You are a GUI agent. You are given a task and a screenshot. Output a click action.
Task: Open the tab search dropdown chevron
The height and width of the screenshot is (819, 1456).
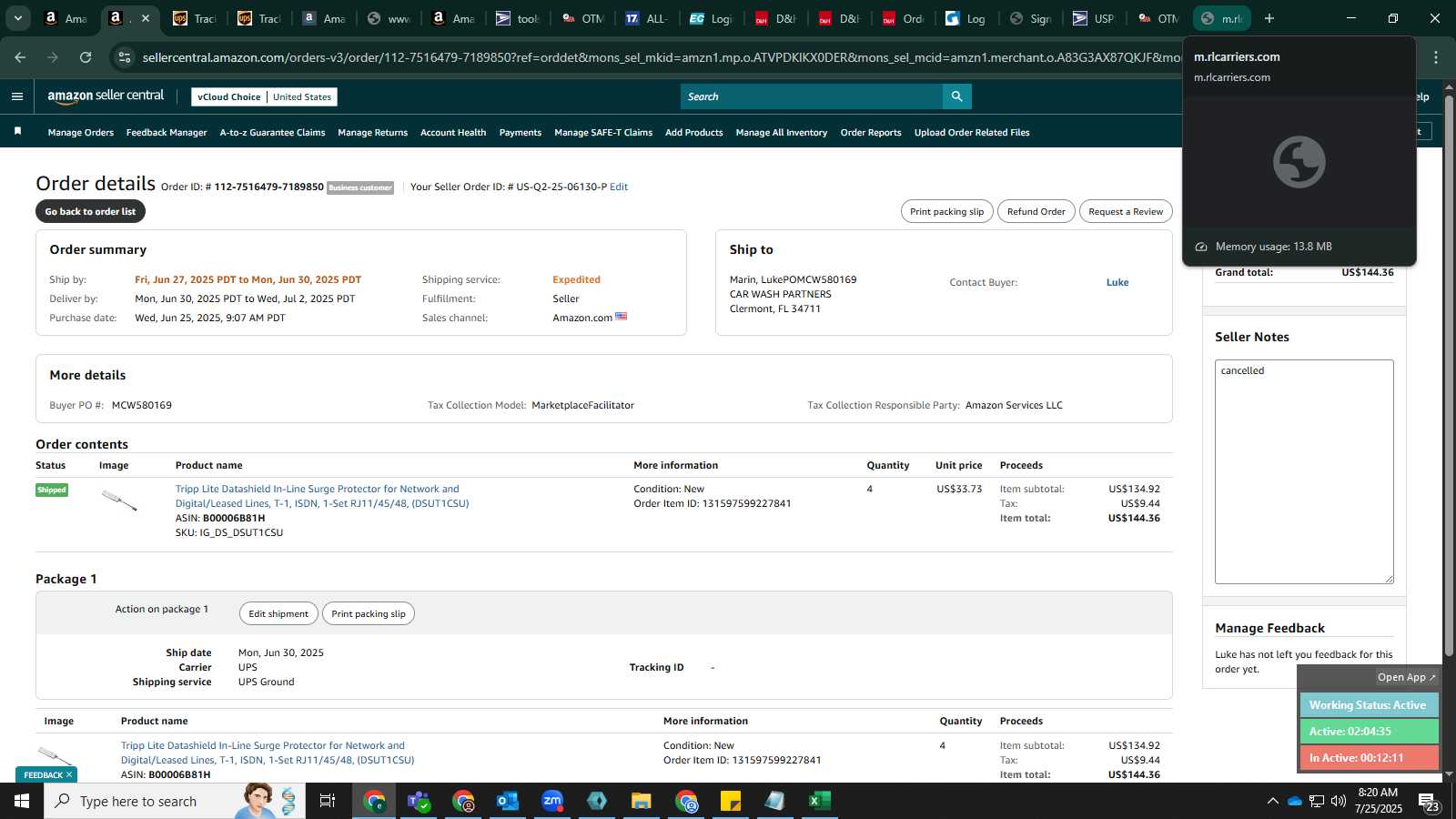pyautogui.click(x=17, y=18)
